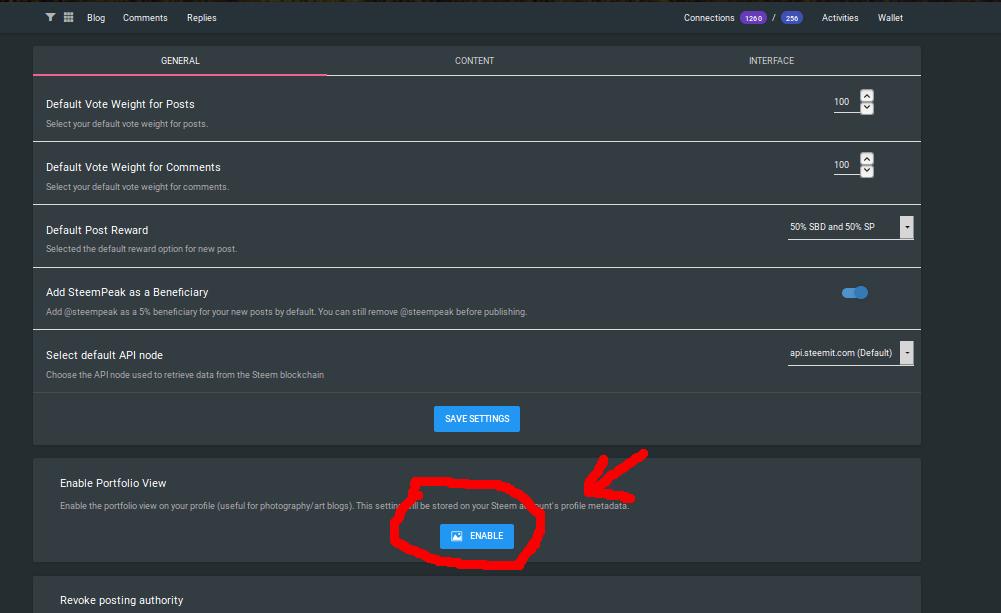Open the Activities page
1001x613 pixels.
click(x=840, y=18)
